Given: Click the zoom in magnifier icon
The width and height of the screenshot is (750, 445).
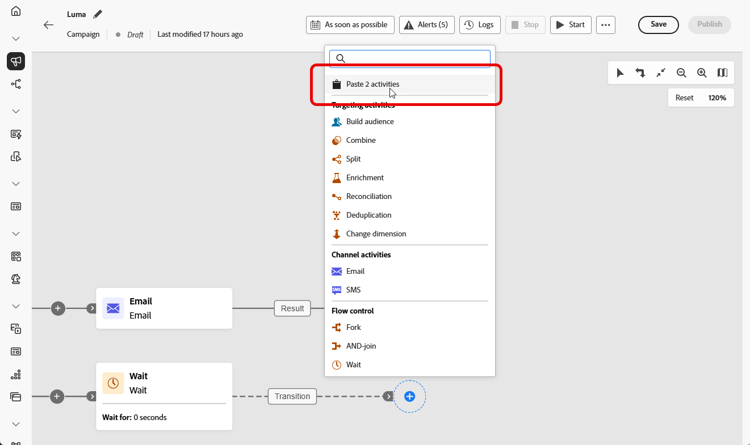Looking at the screenshot, I should coord(702,73).
